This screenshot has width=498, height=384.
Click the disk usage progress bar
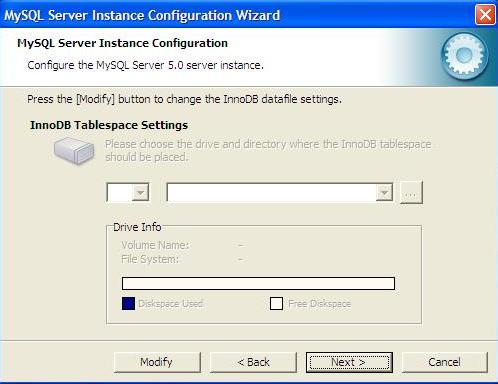(258, 283)
